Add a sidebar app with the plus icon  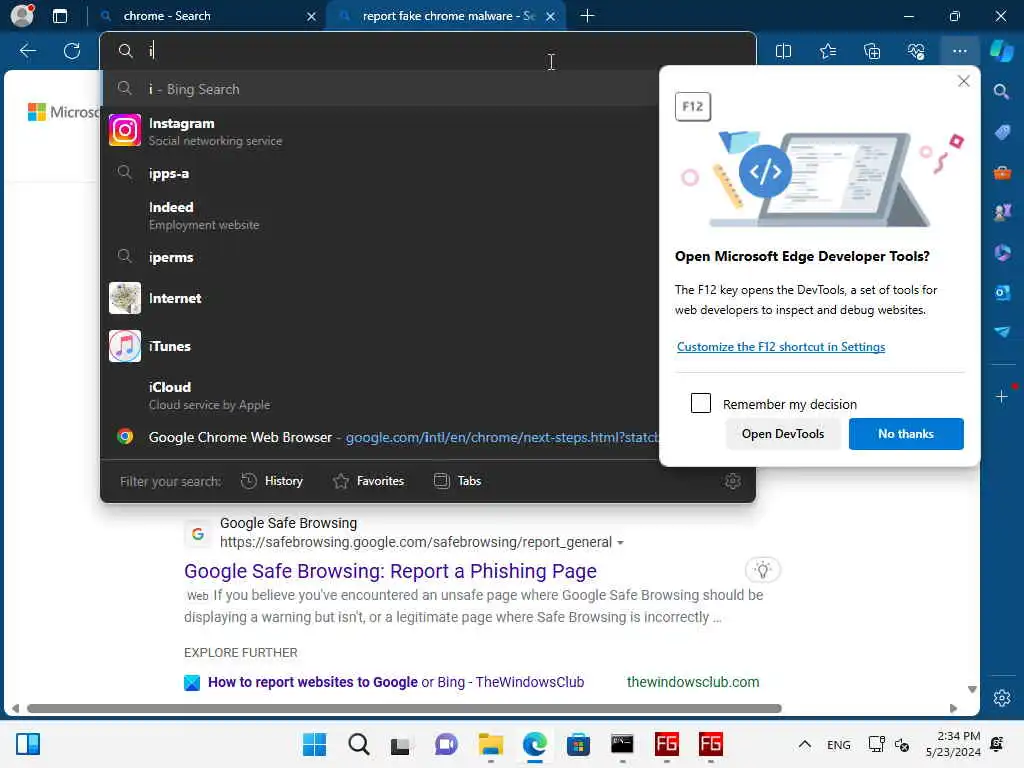pos(1002,396)
